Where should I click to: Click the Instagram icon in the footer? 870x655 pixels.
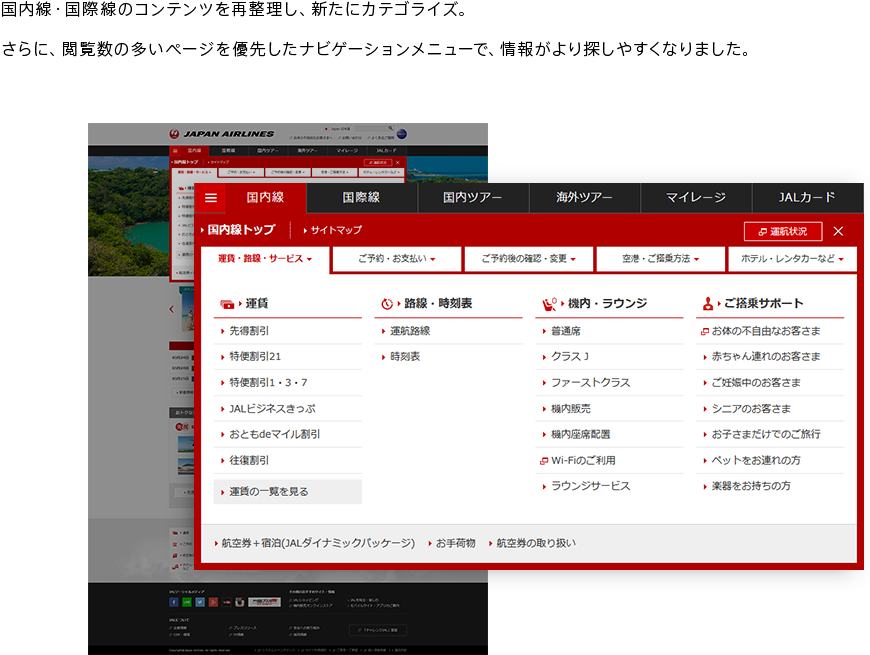(x=240, y=602)
